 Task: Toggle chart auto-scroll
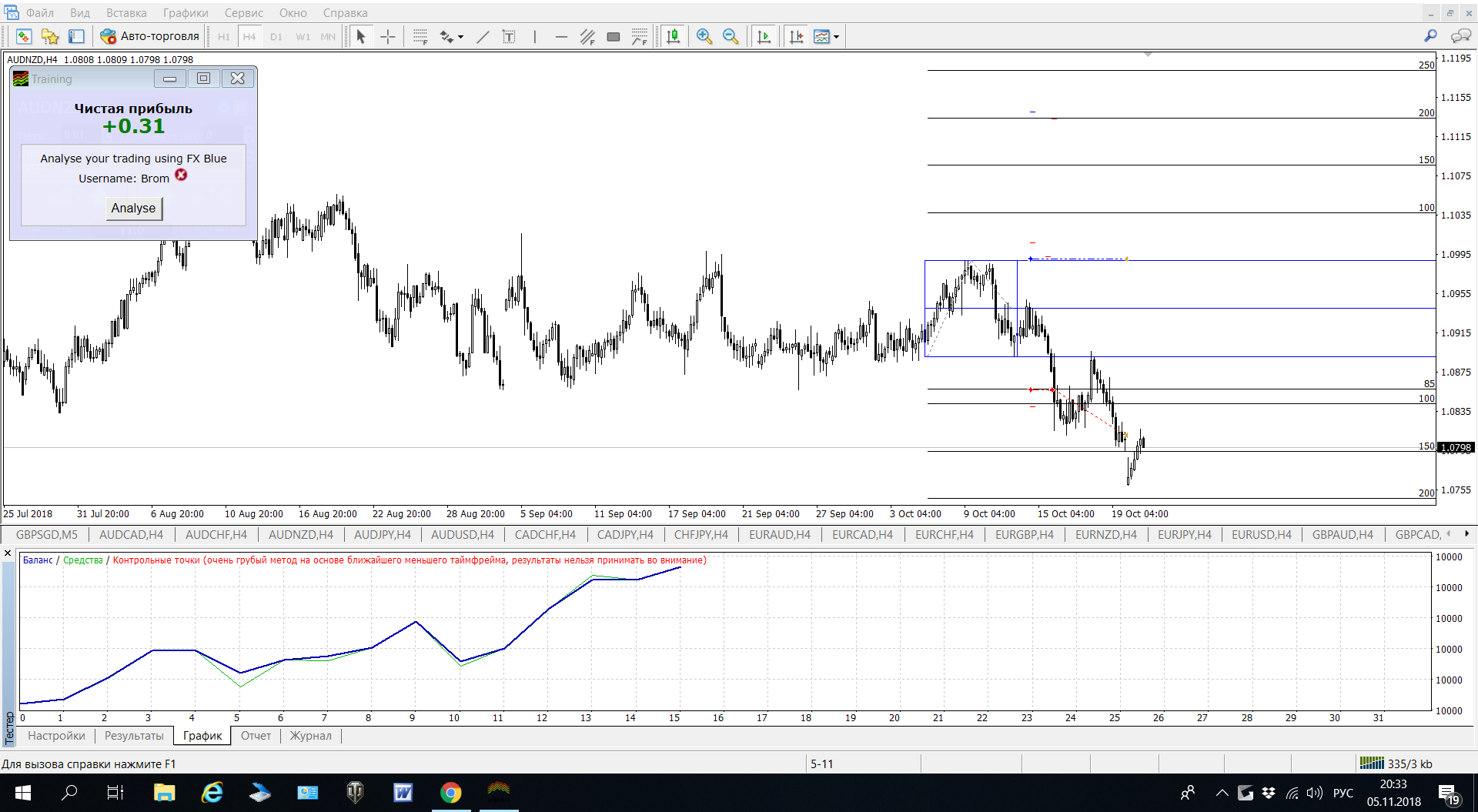tap(764, 36)
